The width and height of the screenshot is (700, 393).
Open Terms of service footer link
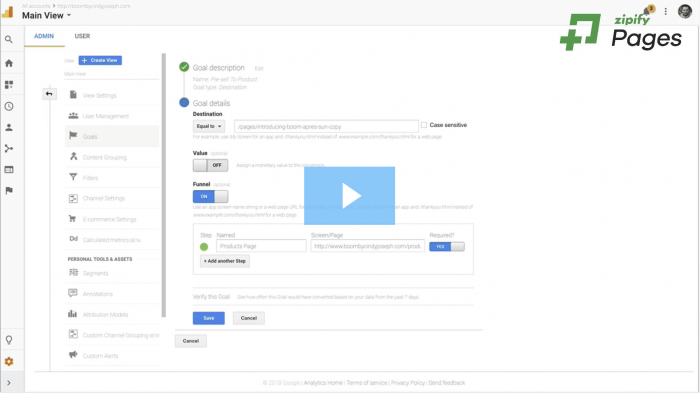point(367,383)
